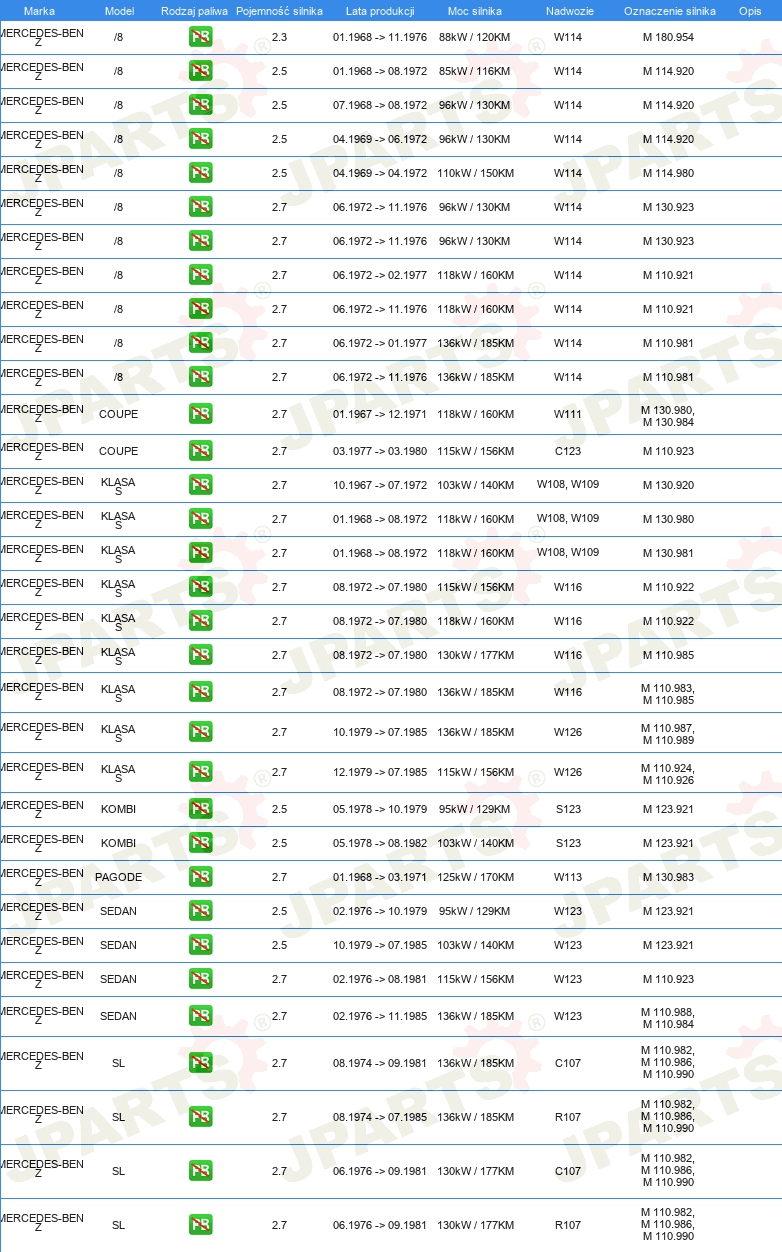
Task: Click the production dates 10.1967 -> 07.1972
Action: pos(380,486)
